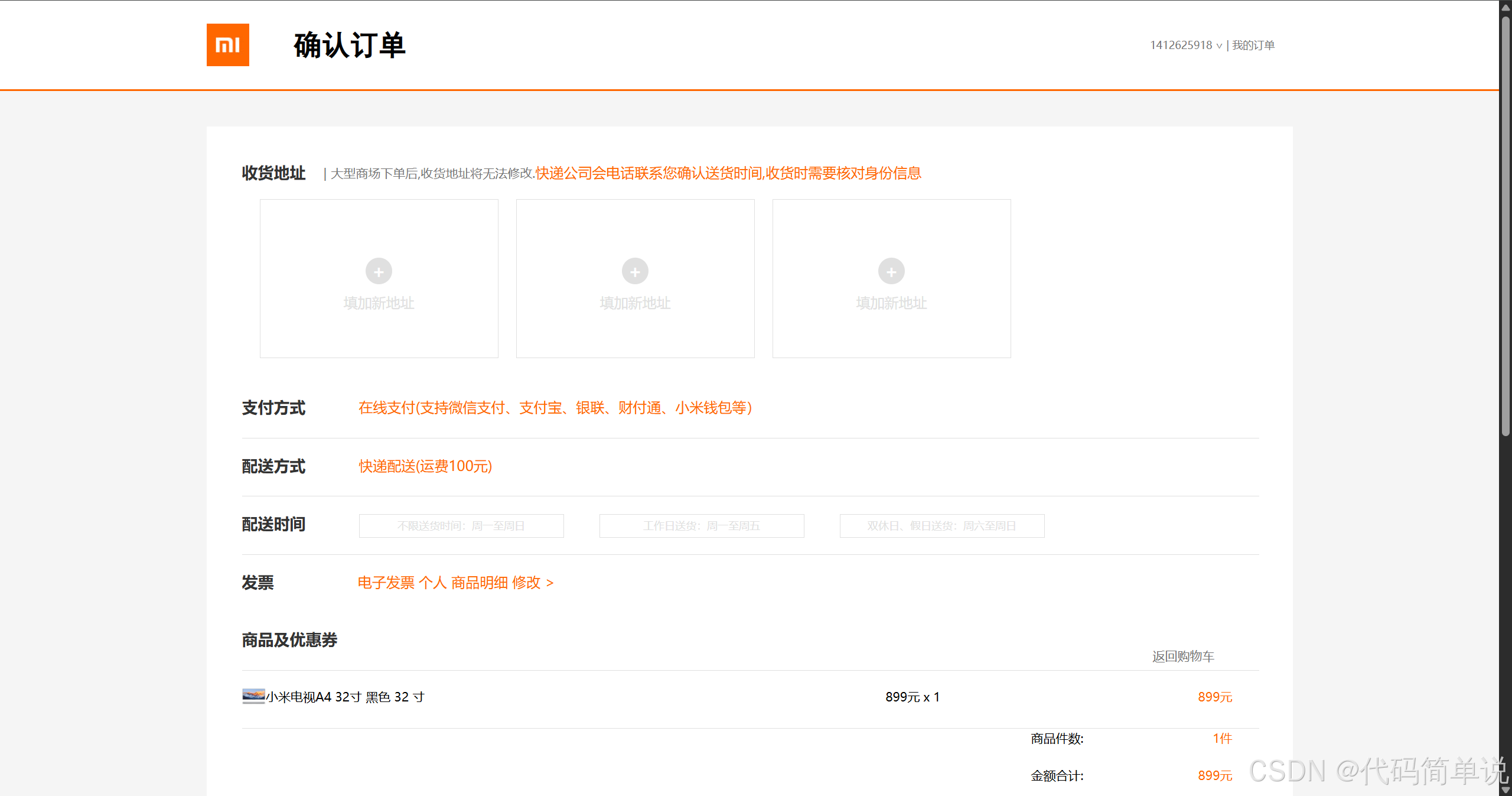Click the Xiaomi TV A4 product thumbnail

(253, 696)
